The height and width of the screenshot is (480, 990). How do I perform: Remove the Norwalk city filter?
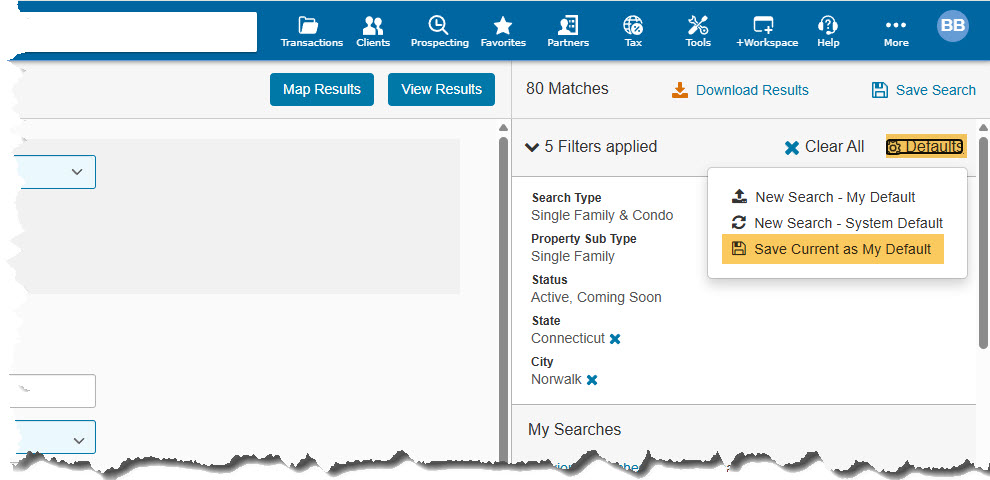592,380
